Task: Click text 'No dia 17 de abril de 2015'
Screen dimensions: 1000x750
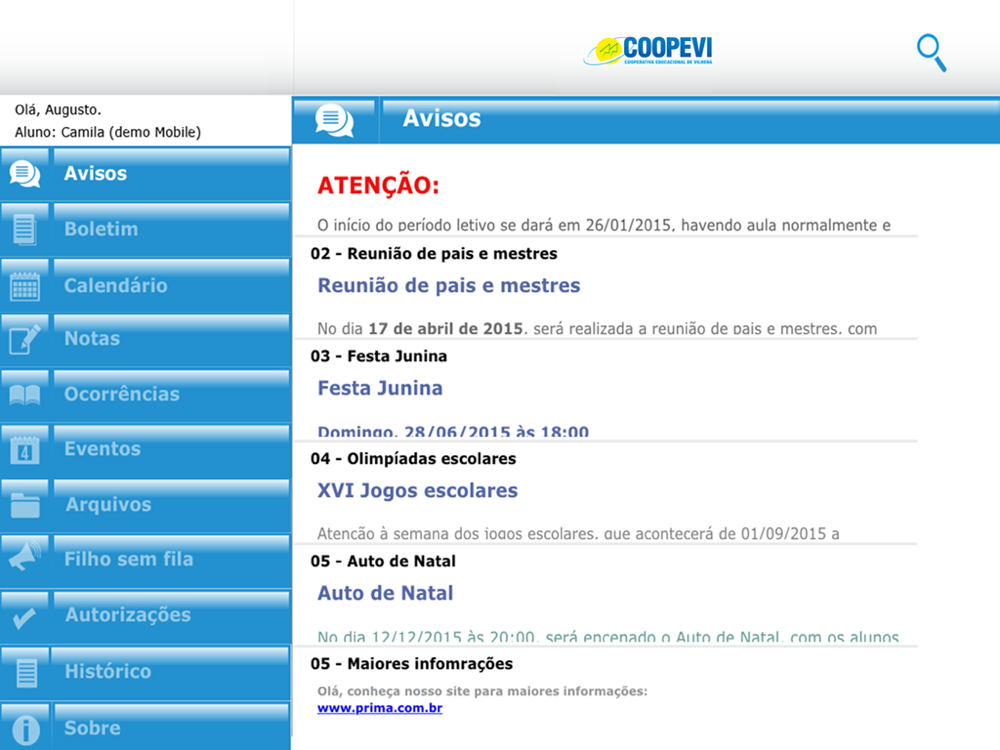Action: pos(420,329)
